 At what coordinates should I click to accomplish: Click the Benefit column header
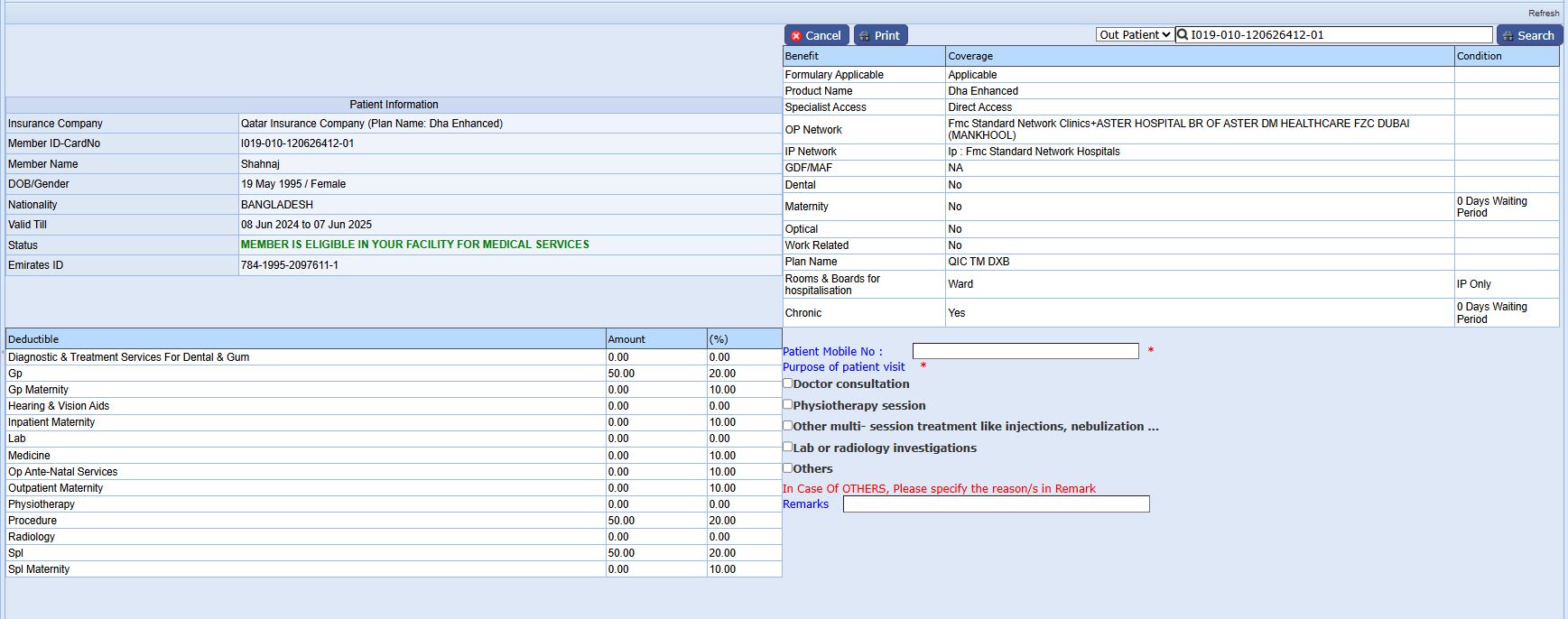click(802, 56)
